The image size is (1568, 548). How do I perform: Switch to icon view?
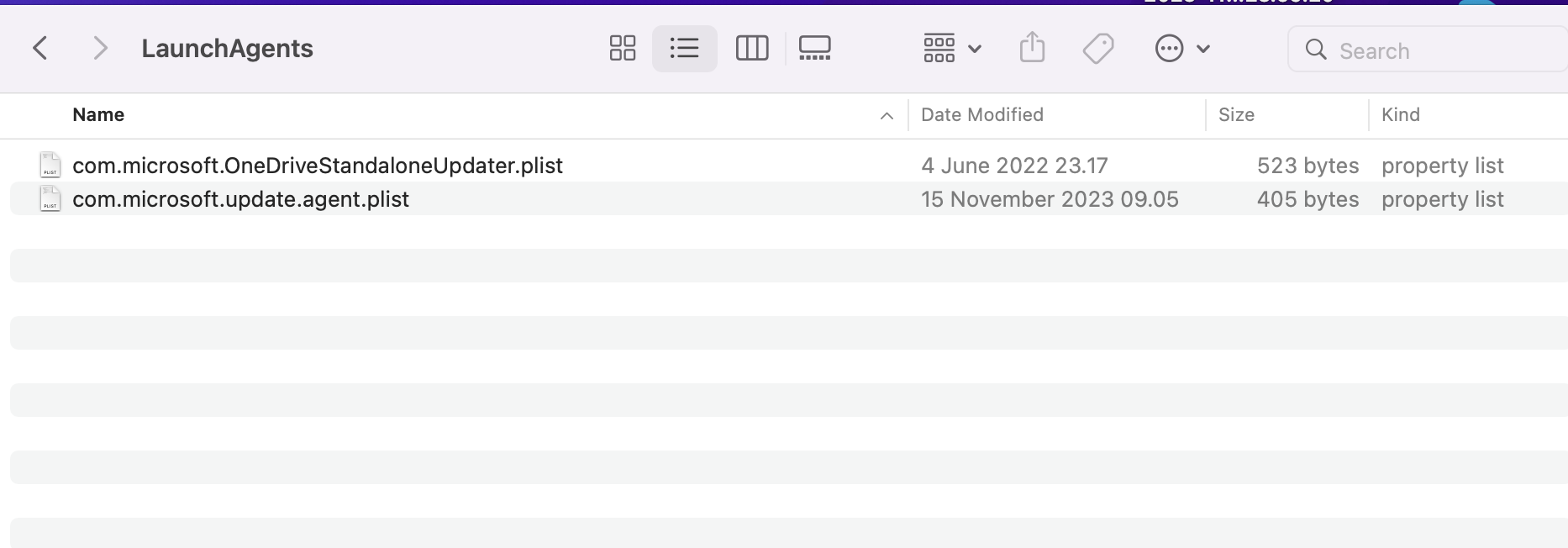623,48
